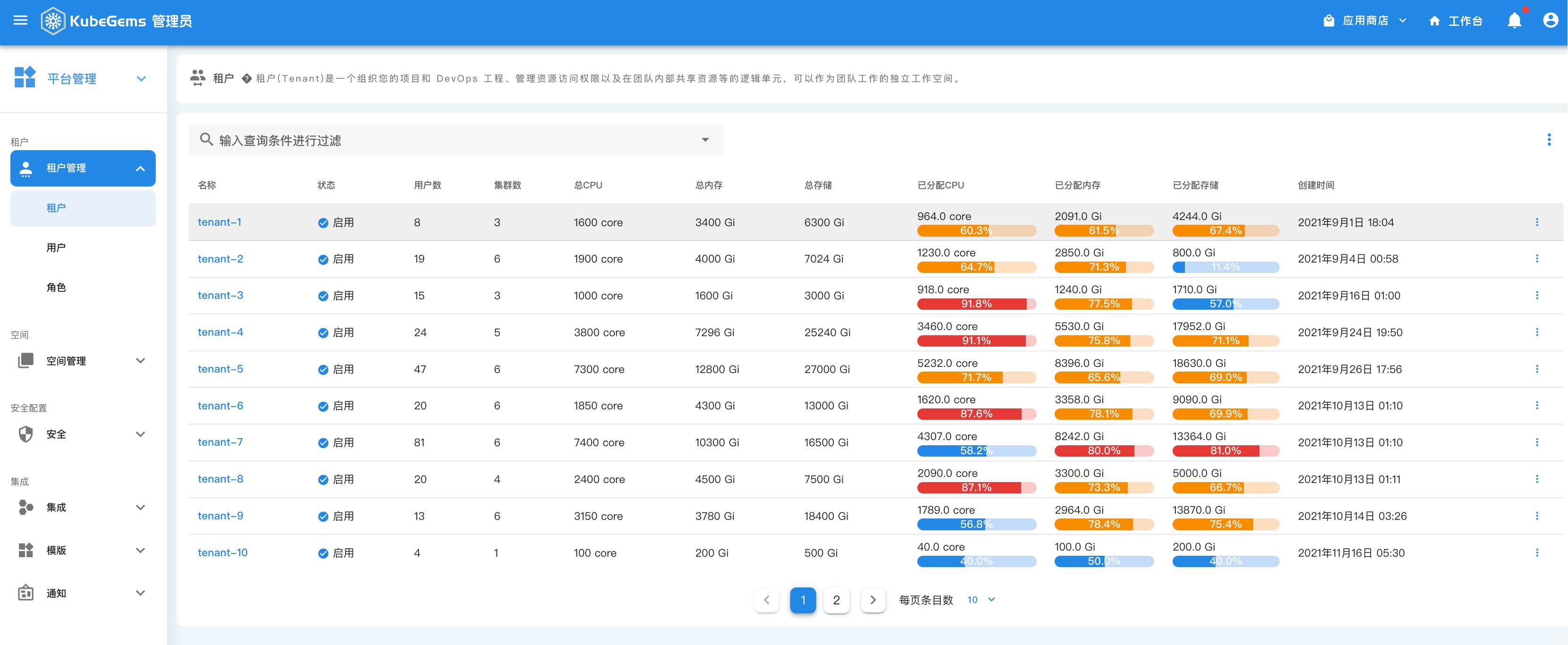Open tenant-5 row actions menu
Image resolution: width=1568 pixels, height=645 pixels.
click(1536, 369)
